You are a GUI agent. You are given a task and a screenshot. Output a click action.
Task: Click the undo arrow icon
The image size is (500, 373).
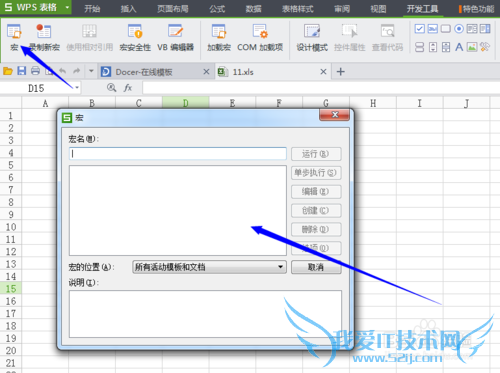pyautogui.click(x=63, y=71)
